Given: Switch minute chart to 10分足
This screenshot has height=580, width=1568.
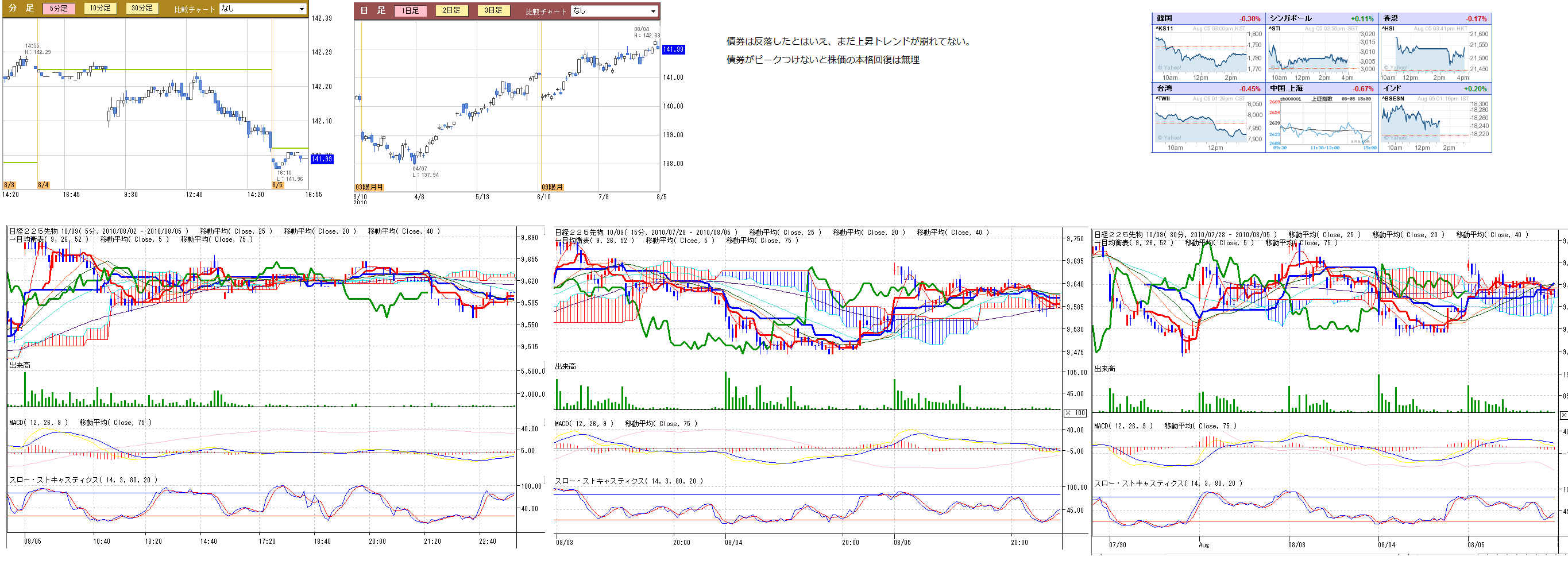Looking at the screenshot, I should 101,9.
